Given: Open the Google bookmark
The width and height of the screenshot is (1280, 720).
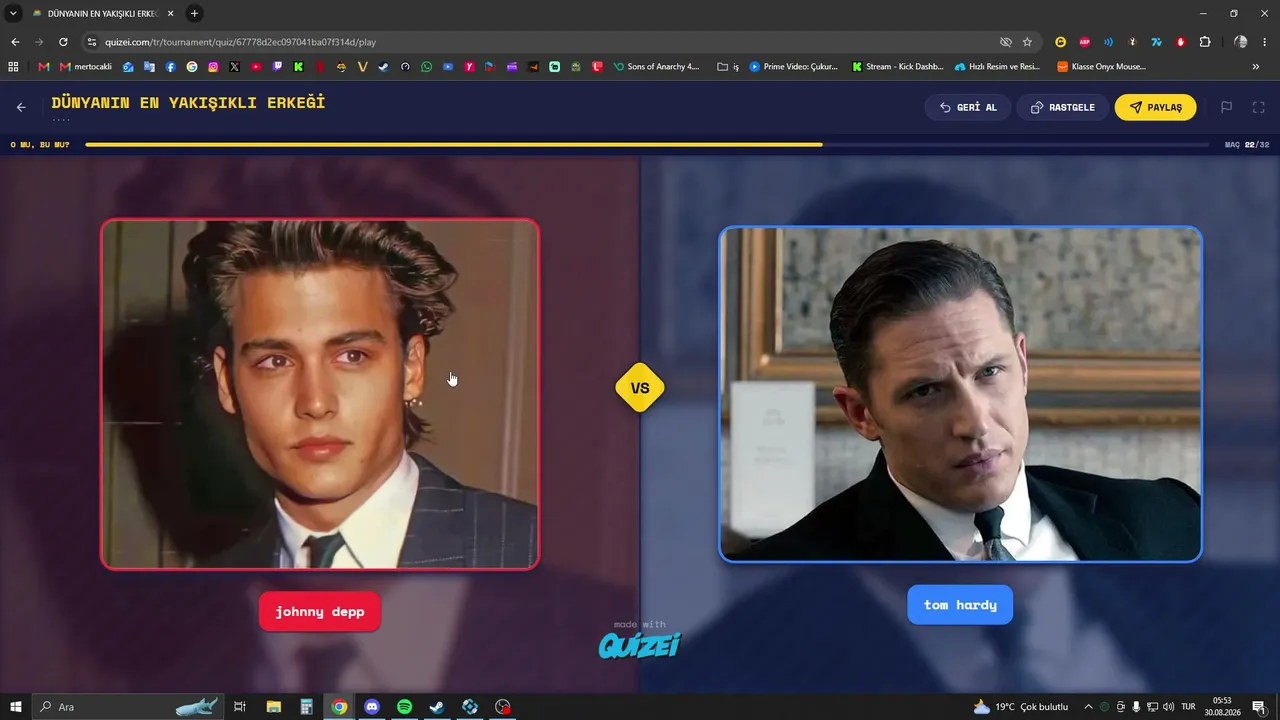Looking at the screenshot, I should (192, 67).
